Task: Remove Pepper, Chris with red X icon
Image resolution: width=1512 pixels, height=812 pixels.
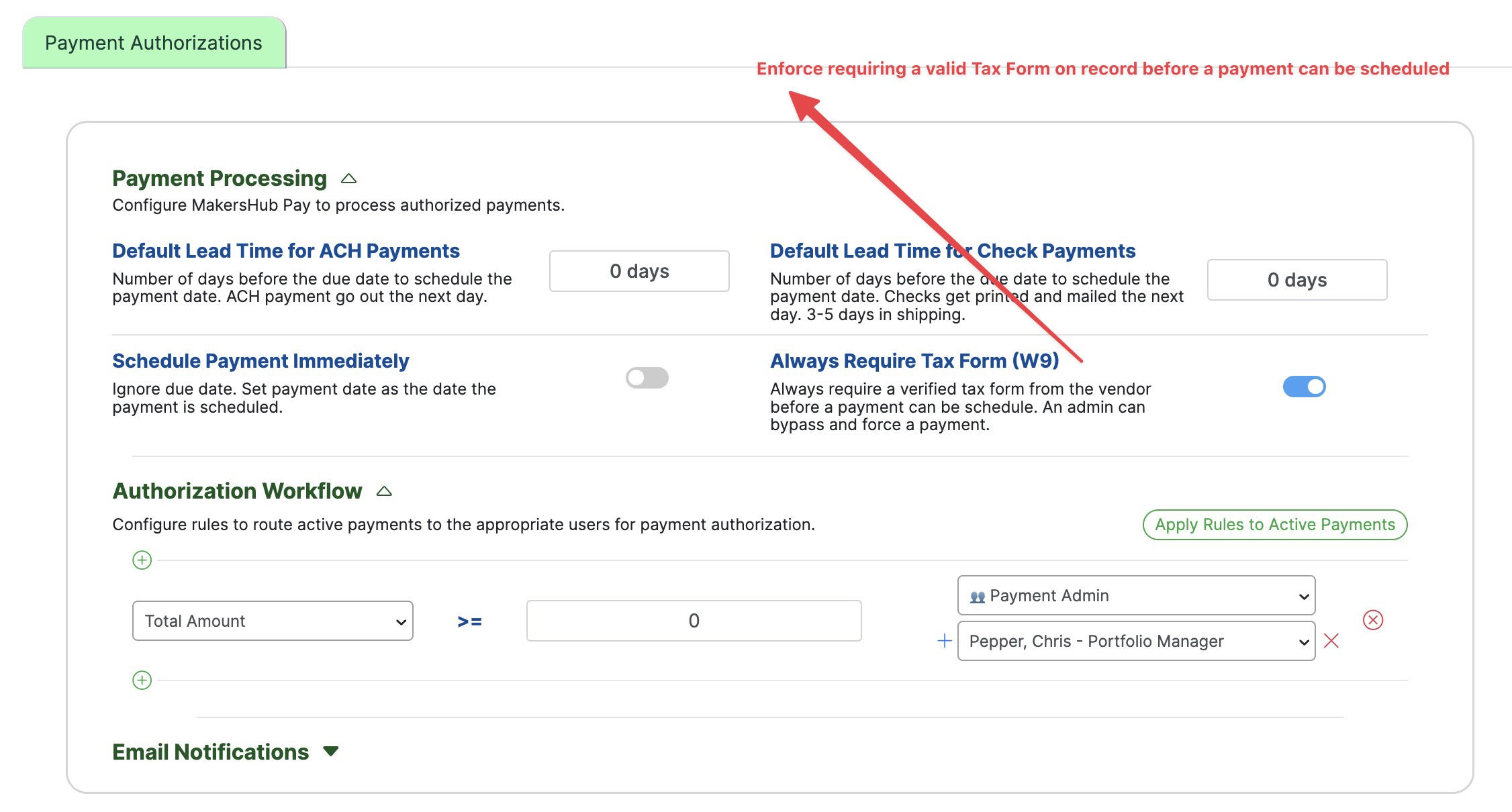Action: (x=1331, y=641)
